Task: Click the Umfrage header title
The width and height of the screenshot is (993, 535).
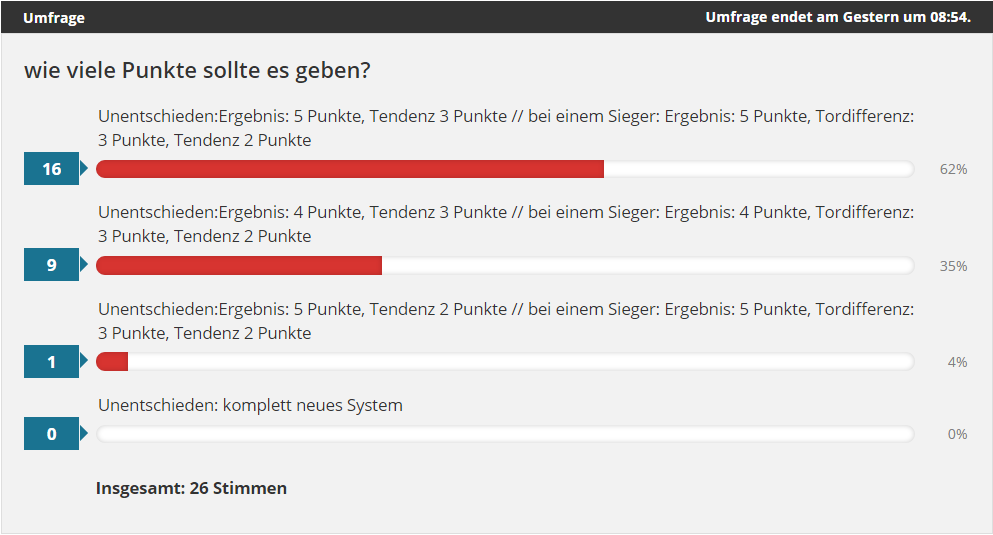Action: point(54,18)
